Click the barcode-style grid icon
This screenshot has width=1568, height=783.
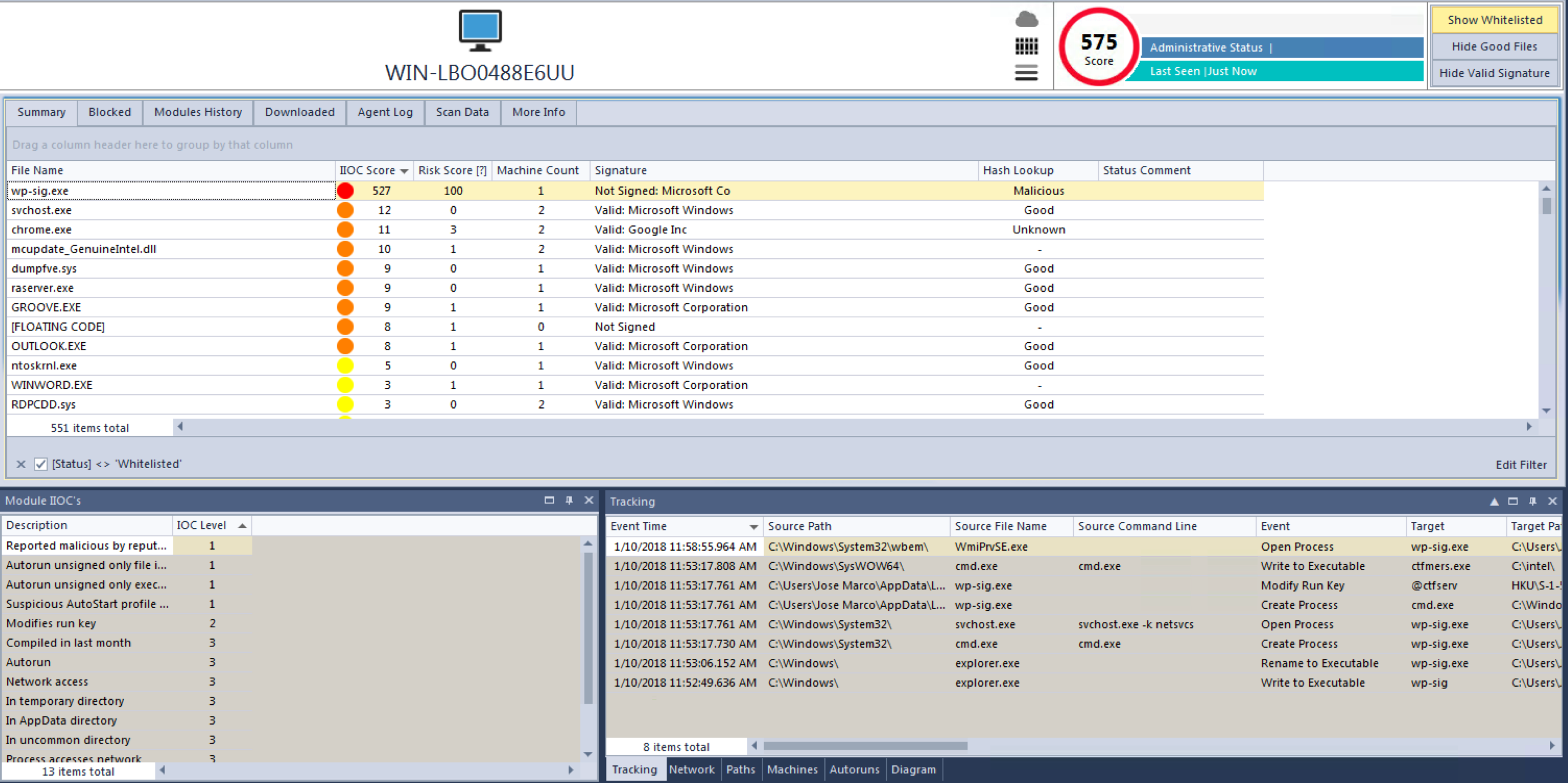pyautogui.click(x=1026, y=46)
